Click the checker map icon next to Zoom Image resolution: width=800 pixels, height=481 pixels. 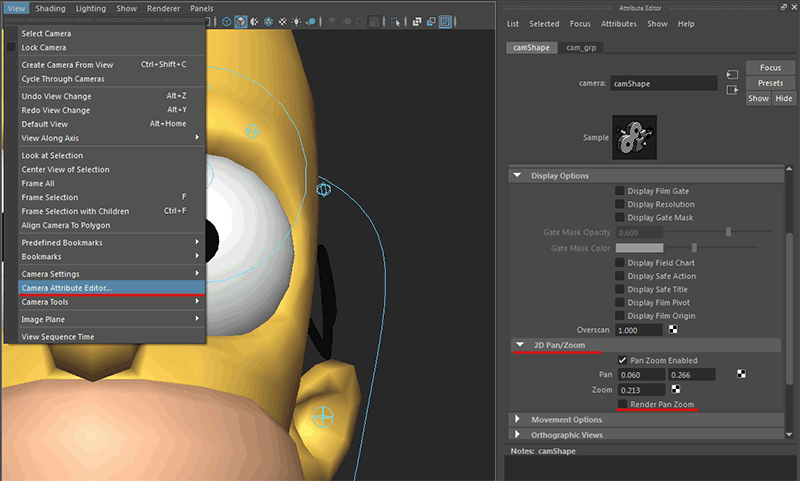tap(677, 390)
